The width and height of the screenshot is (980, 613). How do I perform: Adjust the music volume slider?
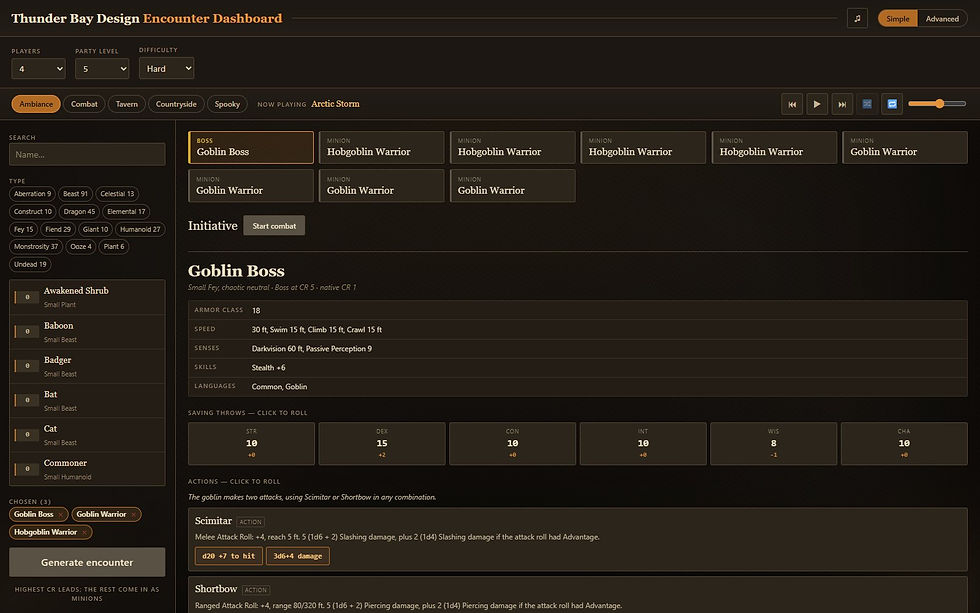tap(937, 104)
